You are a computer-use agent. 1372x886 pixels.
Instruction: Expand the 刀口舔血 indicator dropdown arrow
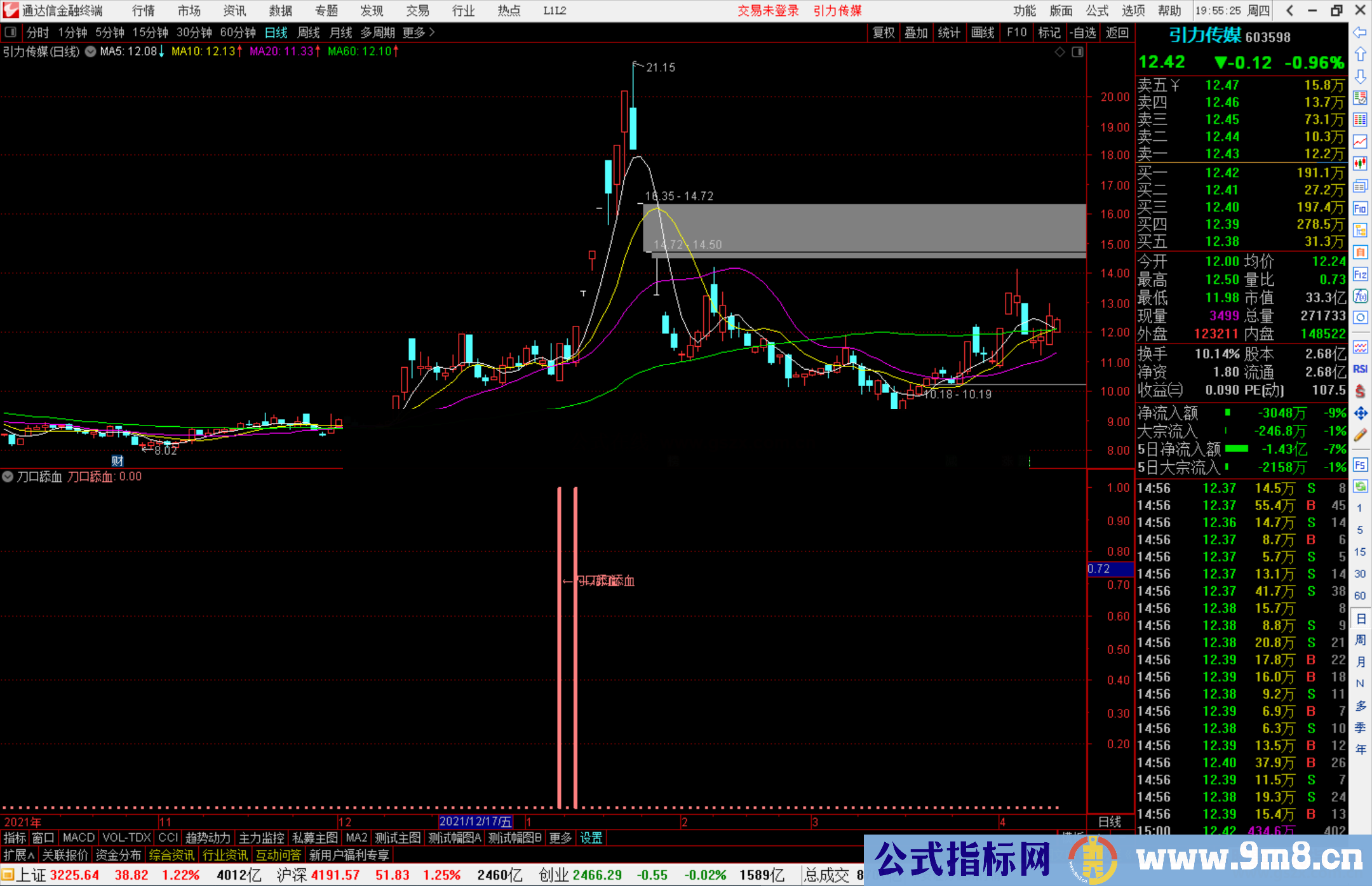(8, 476)
